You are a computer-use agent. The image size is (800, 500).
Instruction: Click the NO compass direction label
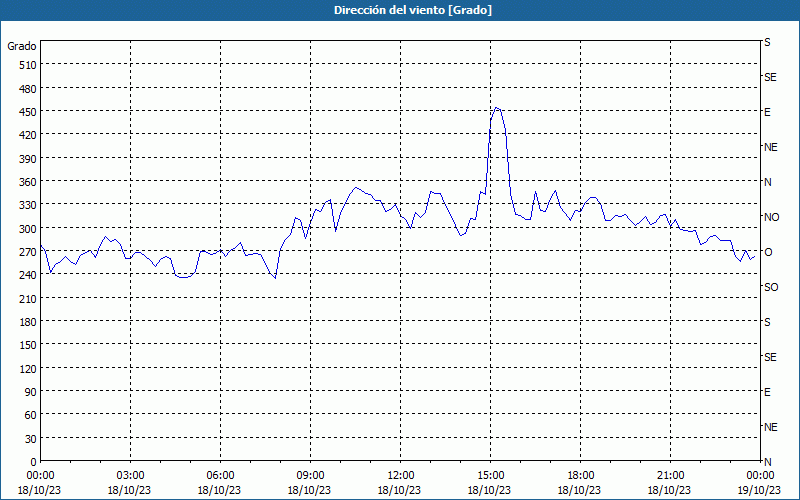[x=771, y=217]
